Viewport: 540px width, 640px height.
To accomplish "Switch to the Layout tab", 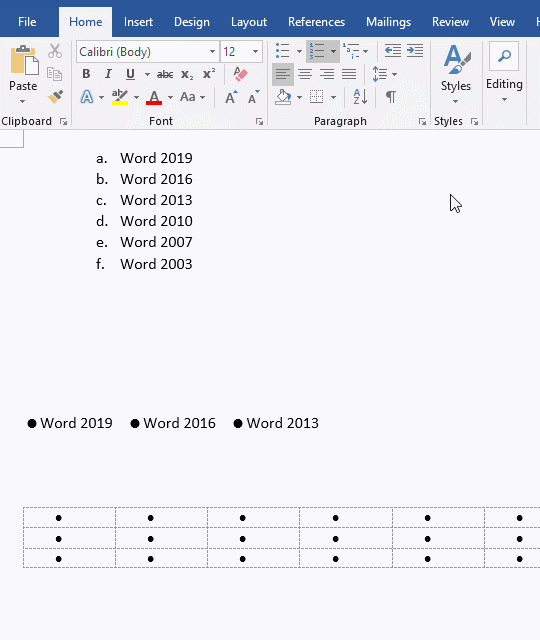I will [249, 22].
